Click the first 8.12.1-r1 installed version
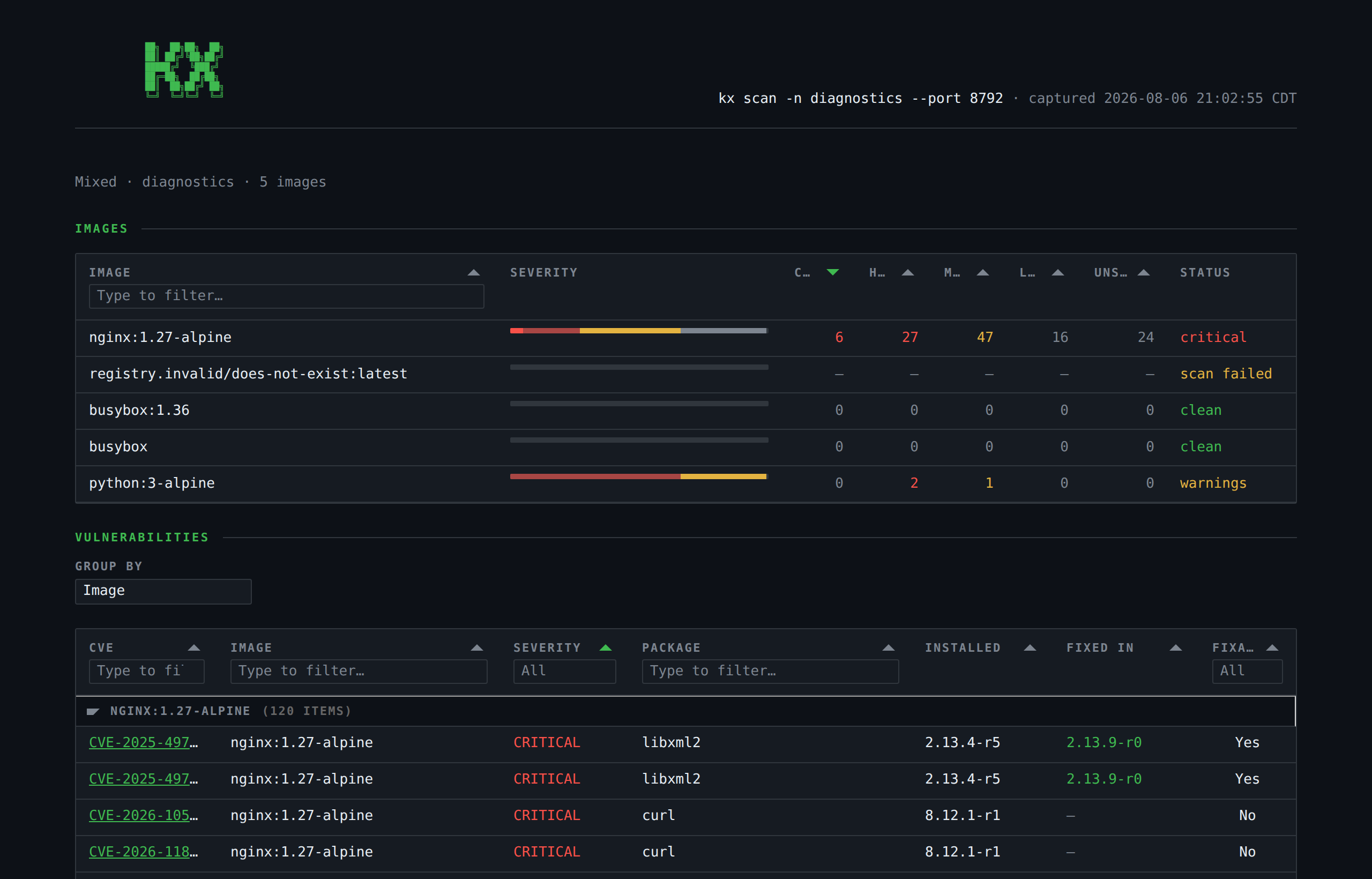The width and height of the screenshot is (1372, 879). point(962,816)
